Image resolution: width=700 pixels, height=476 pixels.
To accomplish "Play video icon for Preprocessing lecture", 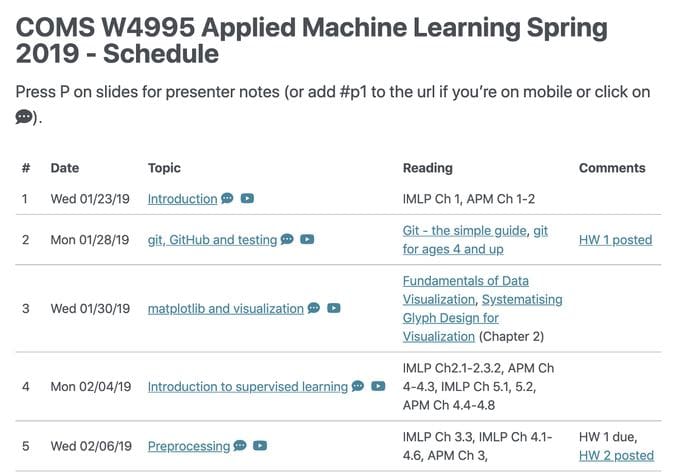I will point(260,446).
